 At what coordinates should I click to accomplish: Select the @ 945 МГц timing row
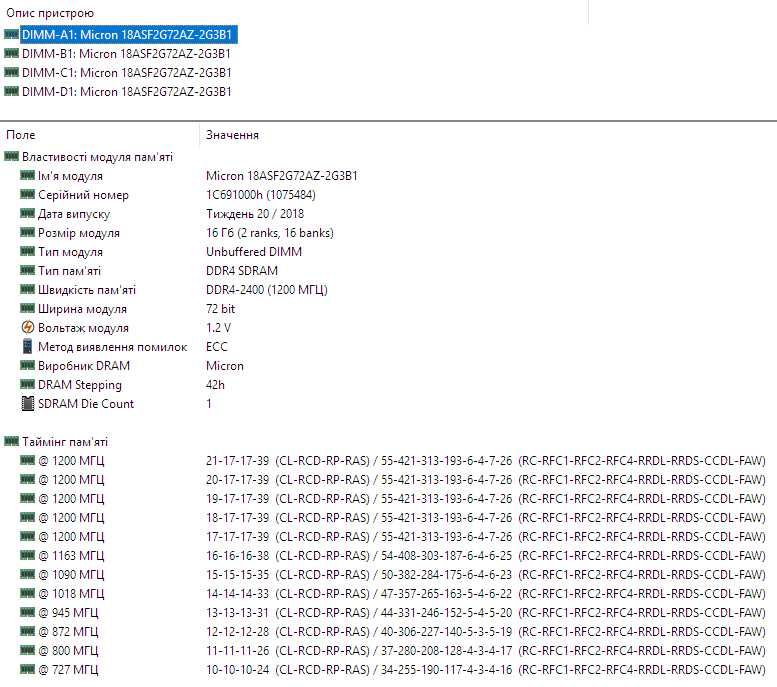[392, 613]
